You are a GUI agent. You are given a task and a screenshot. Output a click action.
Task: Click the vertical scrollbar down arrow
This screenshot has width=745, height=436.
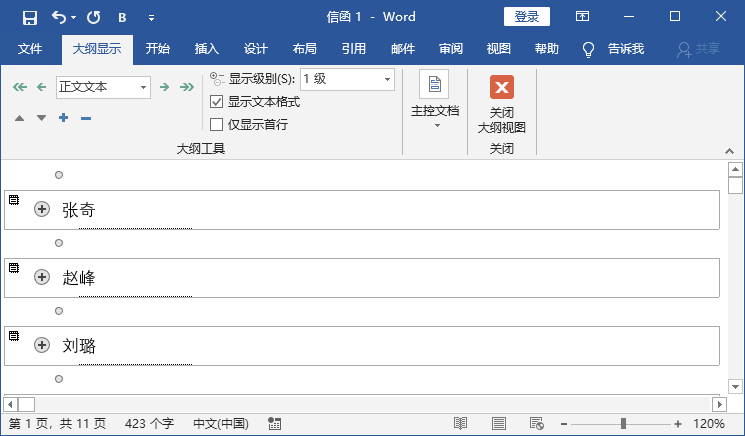point(735,387)
